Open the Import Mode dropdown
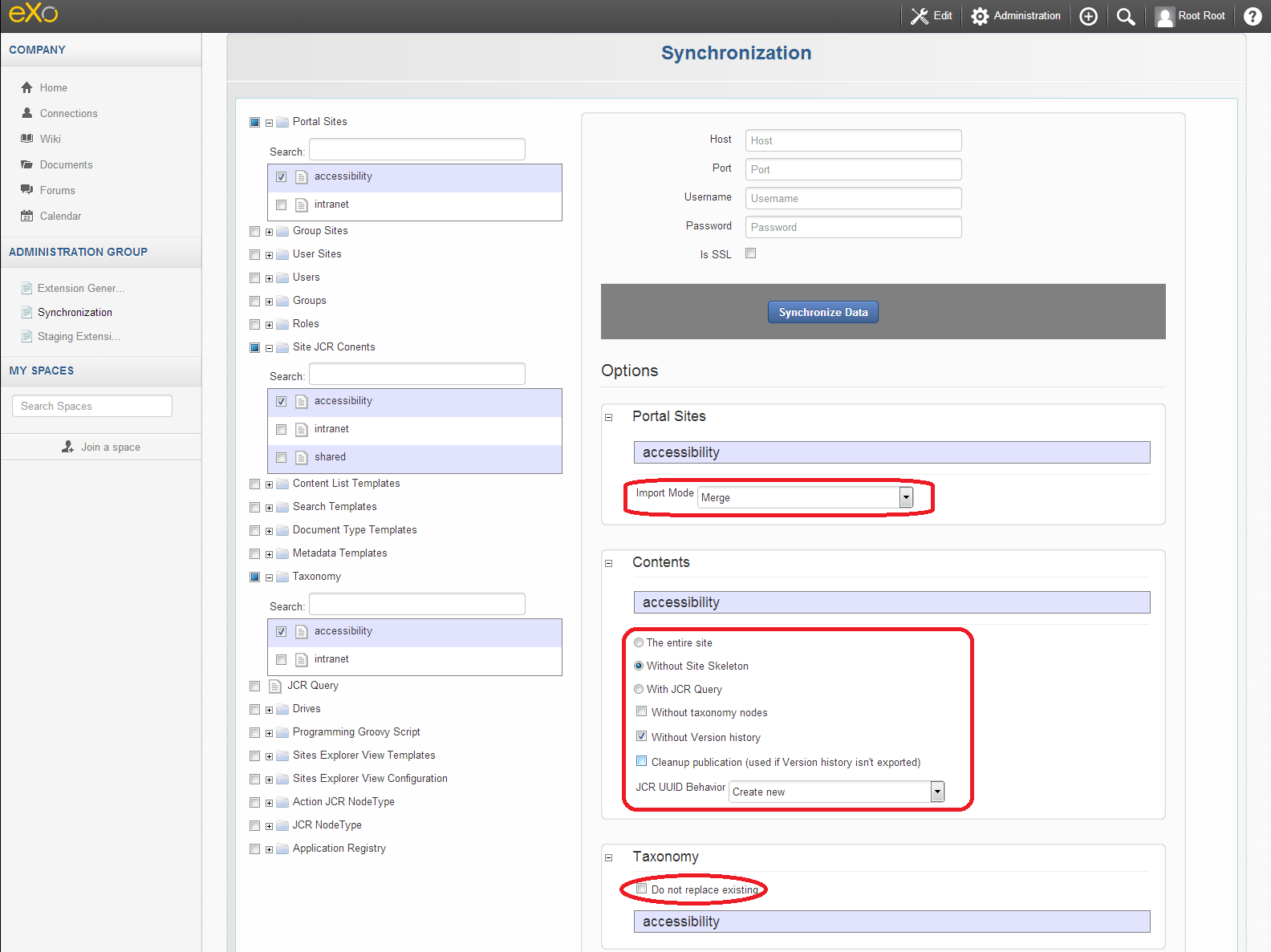The image size is (1271, 952). pos(806,497)
